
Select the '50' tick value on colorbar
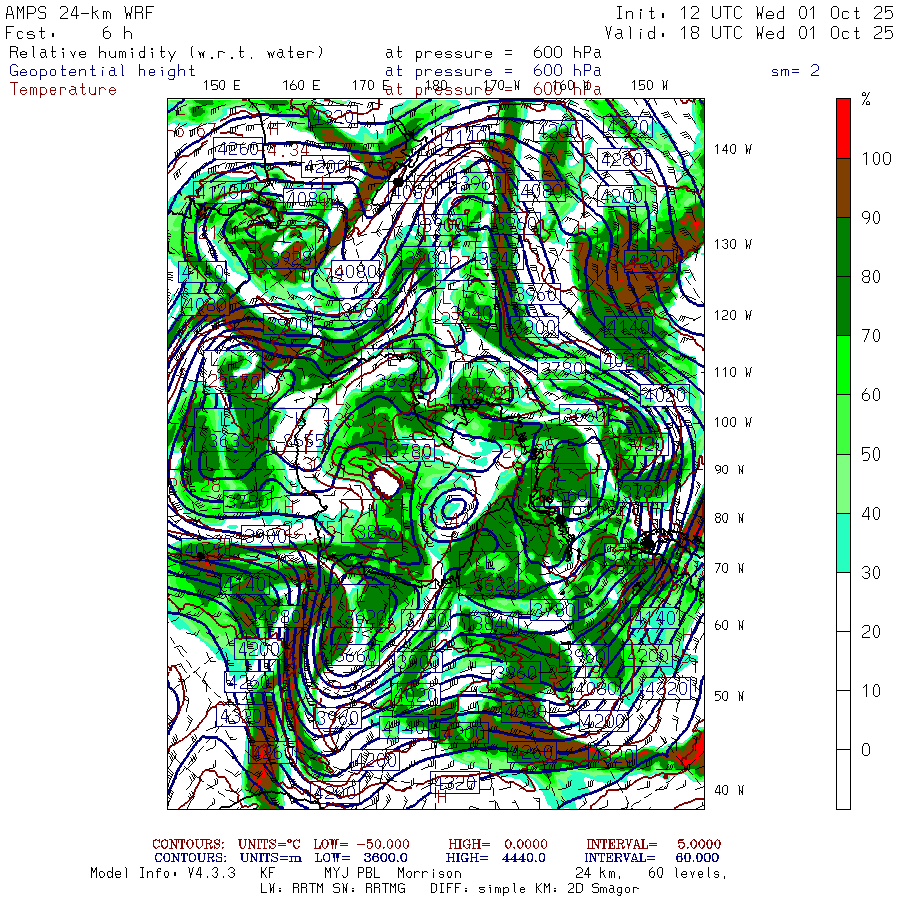pyautogui.click(x=870, y=454)
